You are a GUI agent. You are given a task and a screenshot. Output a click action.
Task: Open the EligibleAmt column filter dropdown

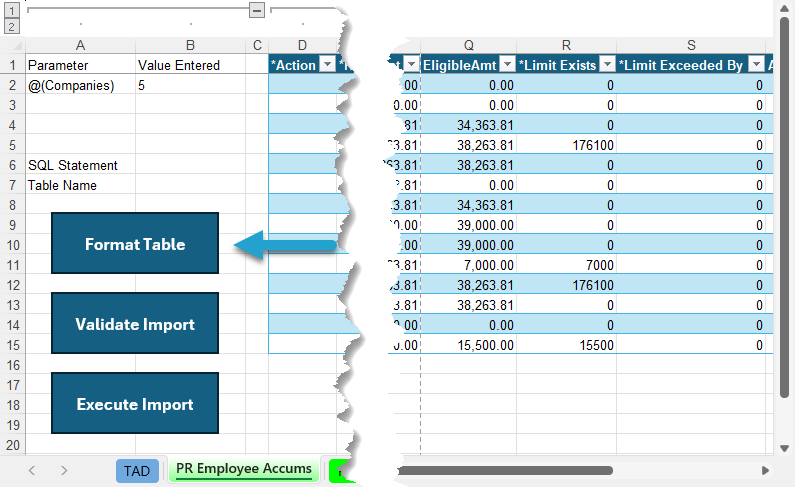pyautogui.click(x=507, y=64)
